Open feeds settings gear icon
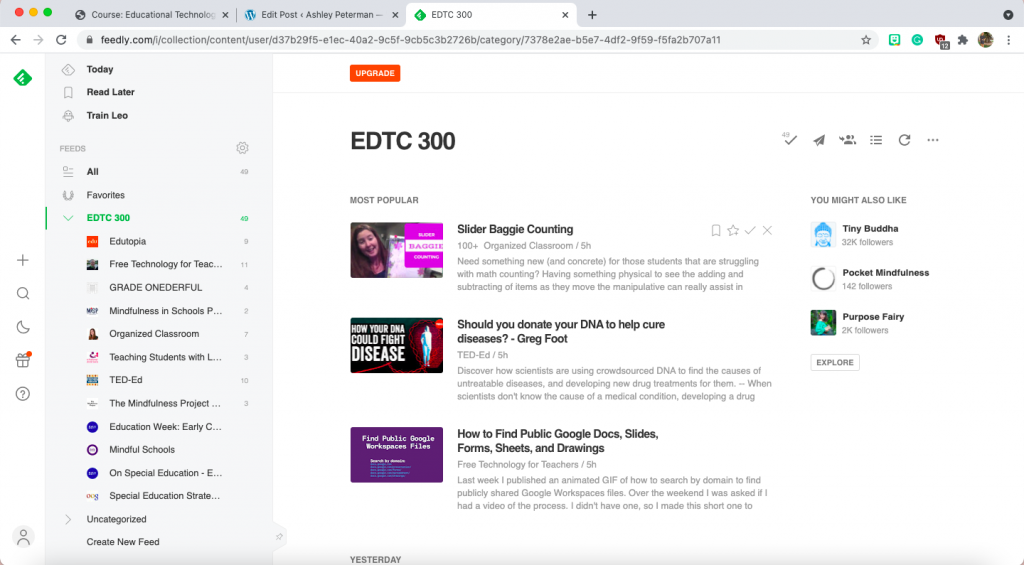 (x=242, y=148)
